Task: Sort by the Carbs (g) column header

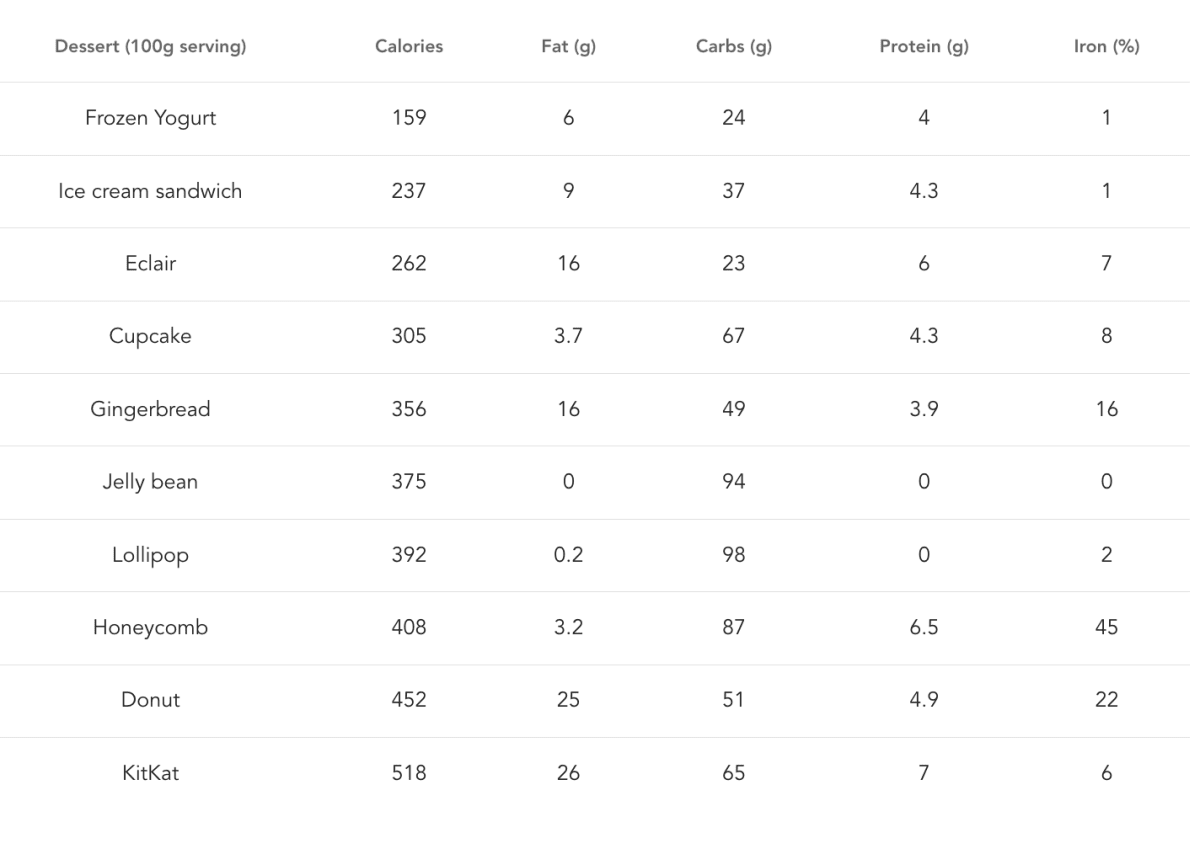Action: coord(734,46)
